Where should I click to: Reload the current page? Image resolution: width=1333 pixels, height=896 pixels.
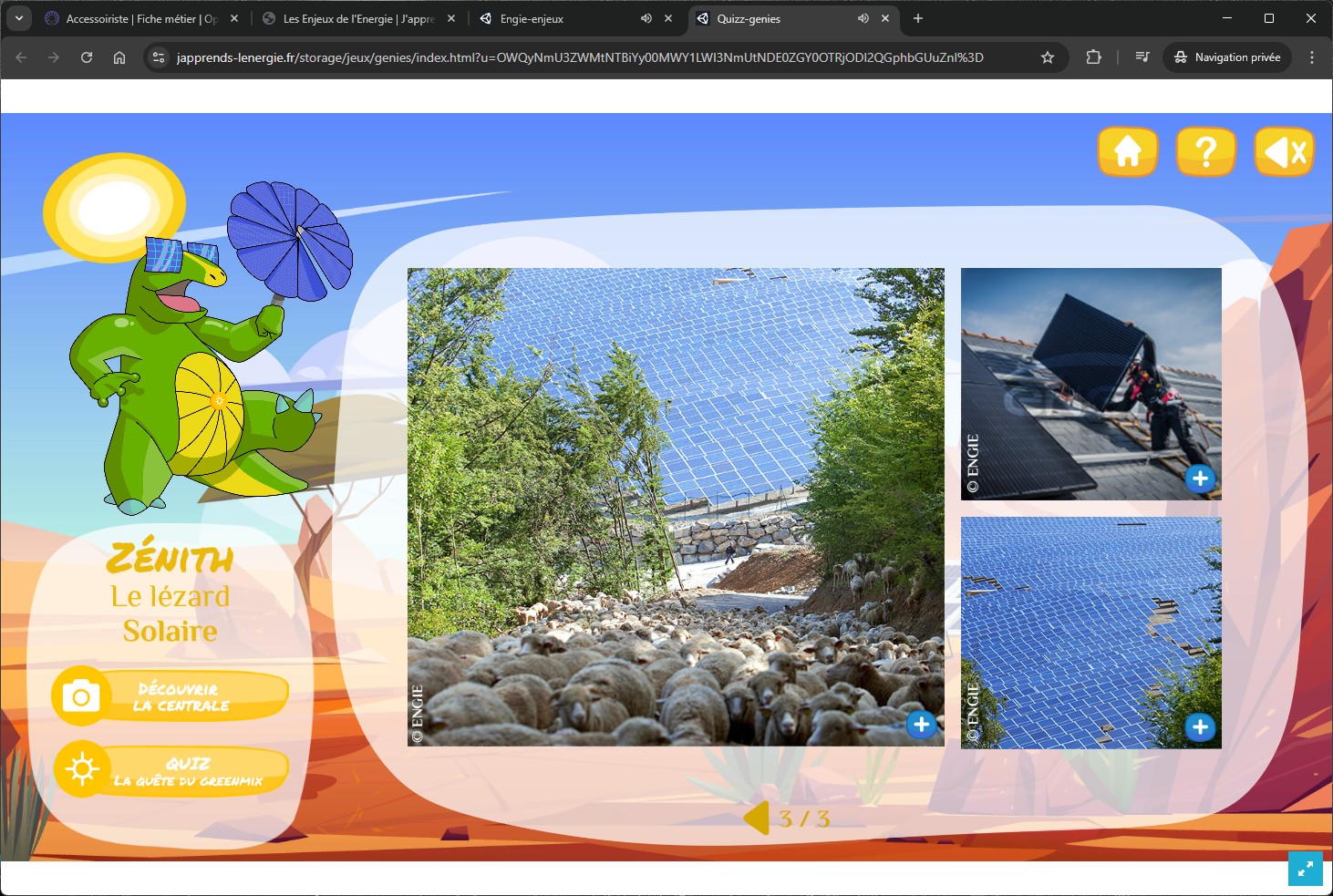coord(87,57)
